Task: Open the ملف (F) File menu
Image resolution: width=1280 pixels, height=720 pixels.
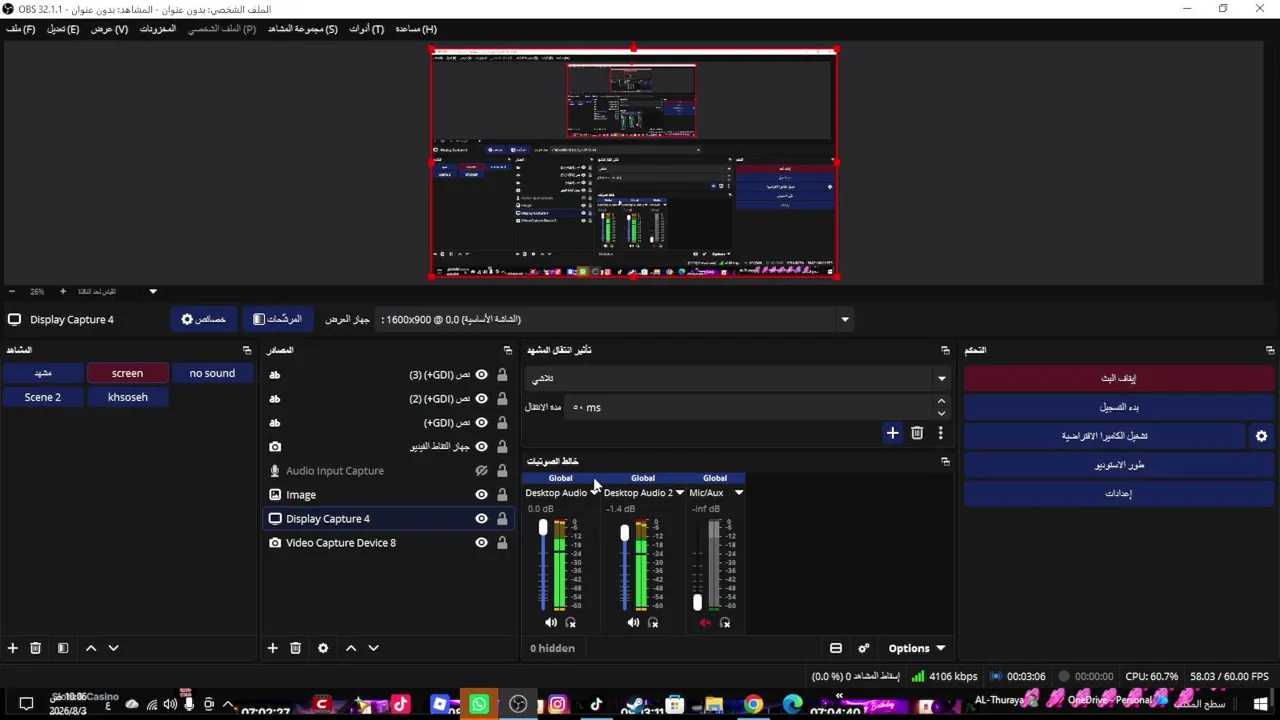Action: 21,29
